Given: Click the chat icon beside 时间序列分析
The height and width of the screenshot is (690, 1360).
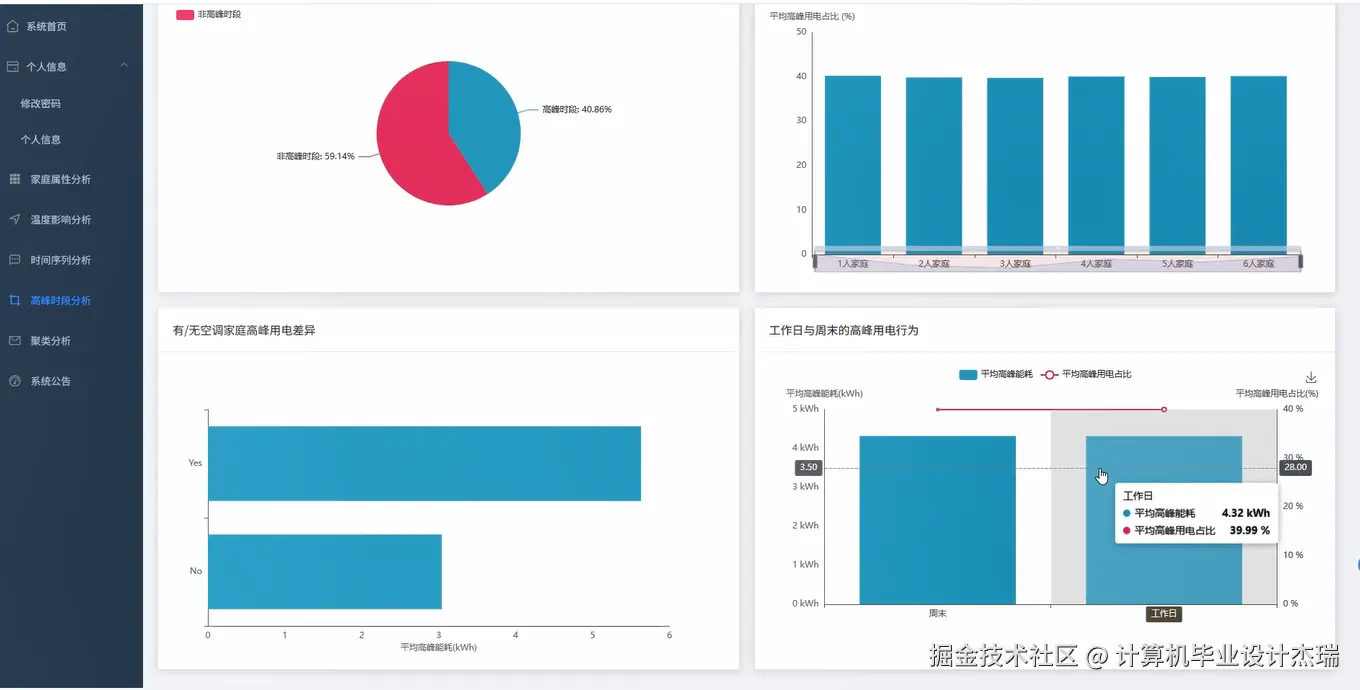Looking at the screenshot, I should (14, 260).
